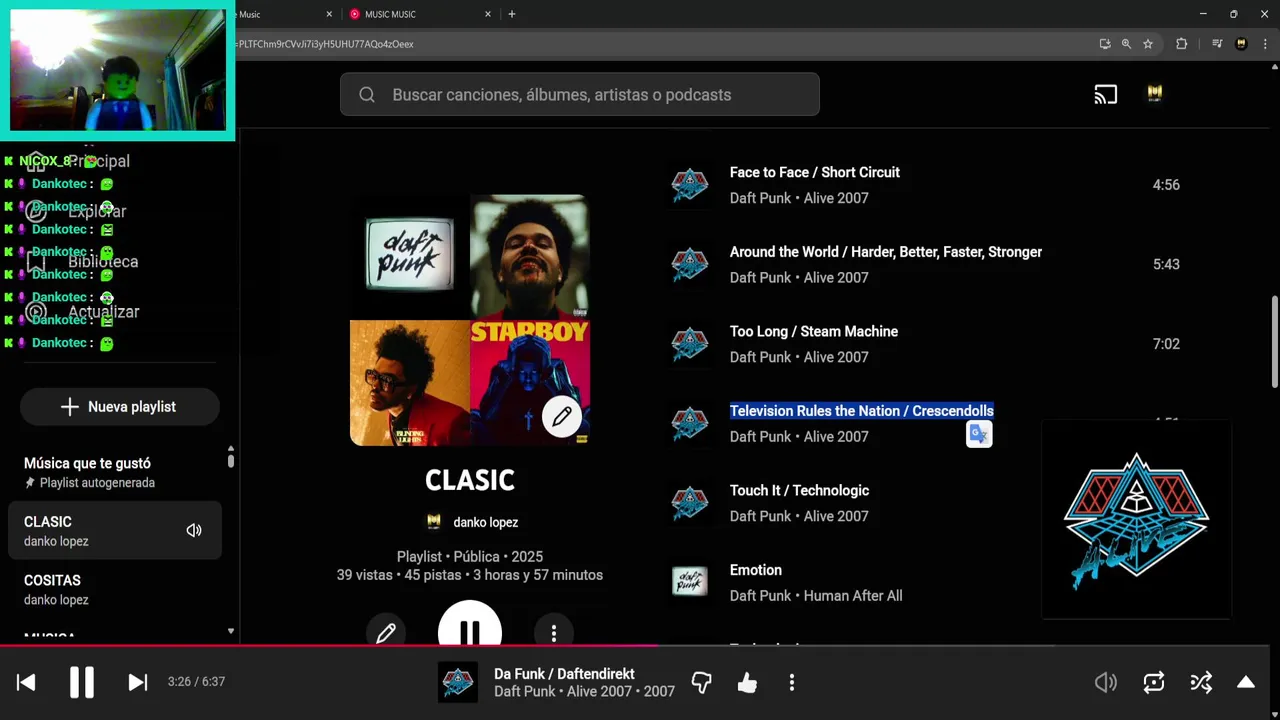Open the browser extensions puzzle icon
The image size is (1280, 720).
[x=1181, y=44]
